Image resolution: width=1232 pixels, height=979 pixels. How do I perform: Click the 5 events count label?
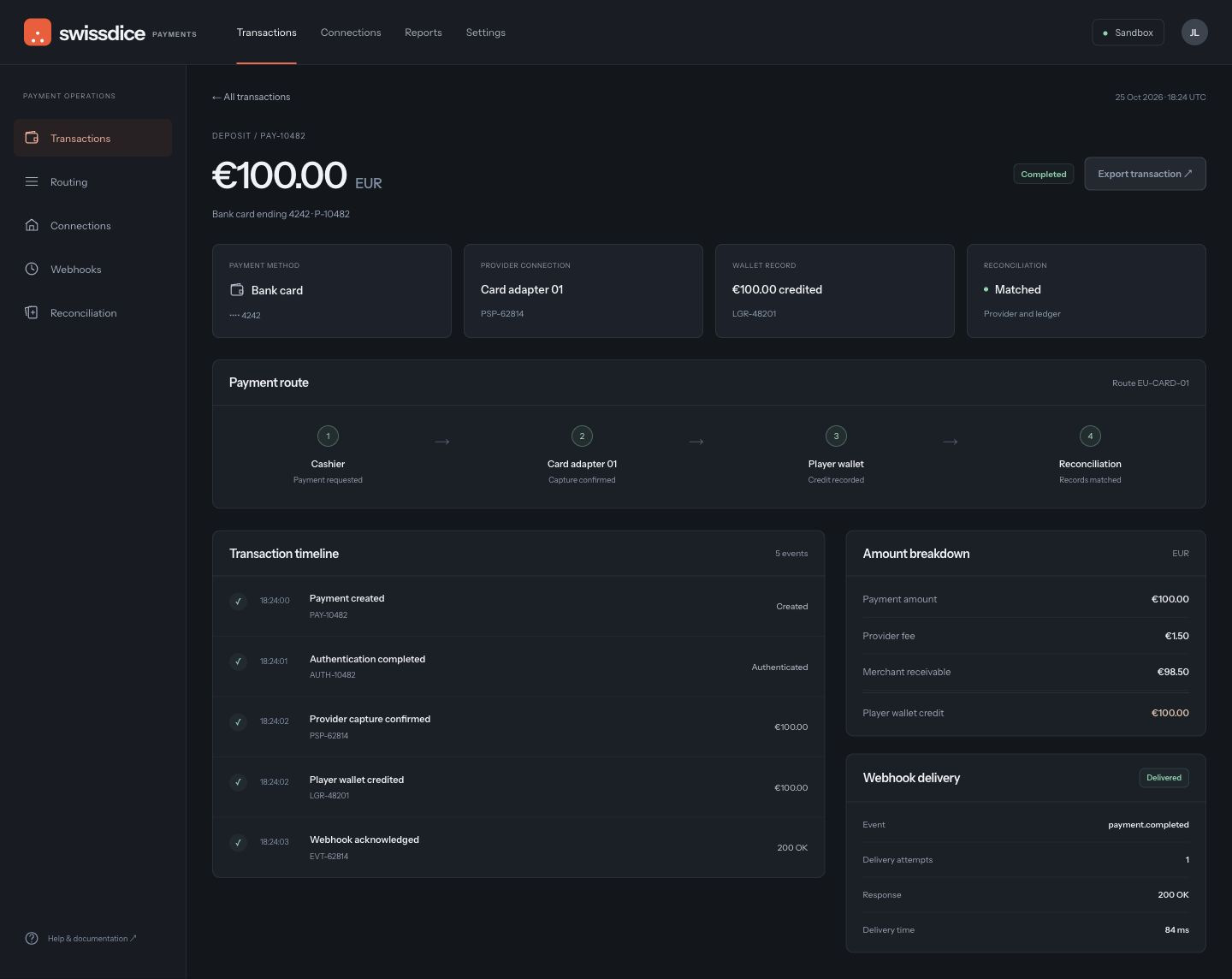click(791, 554)
